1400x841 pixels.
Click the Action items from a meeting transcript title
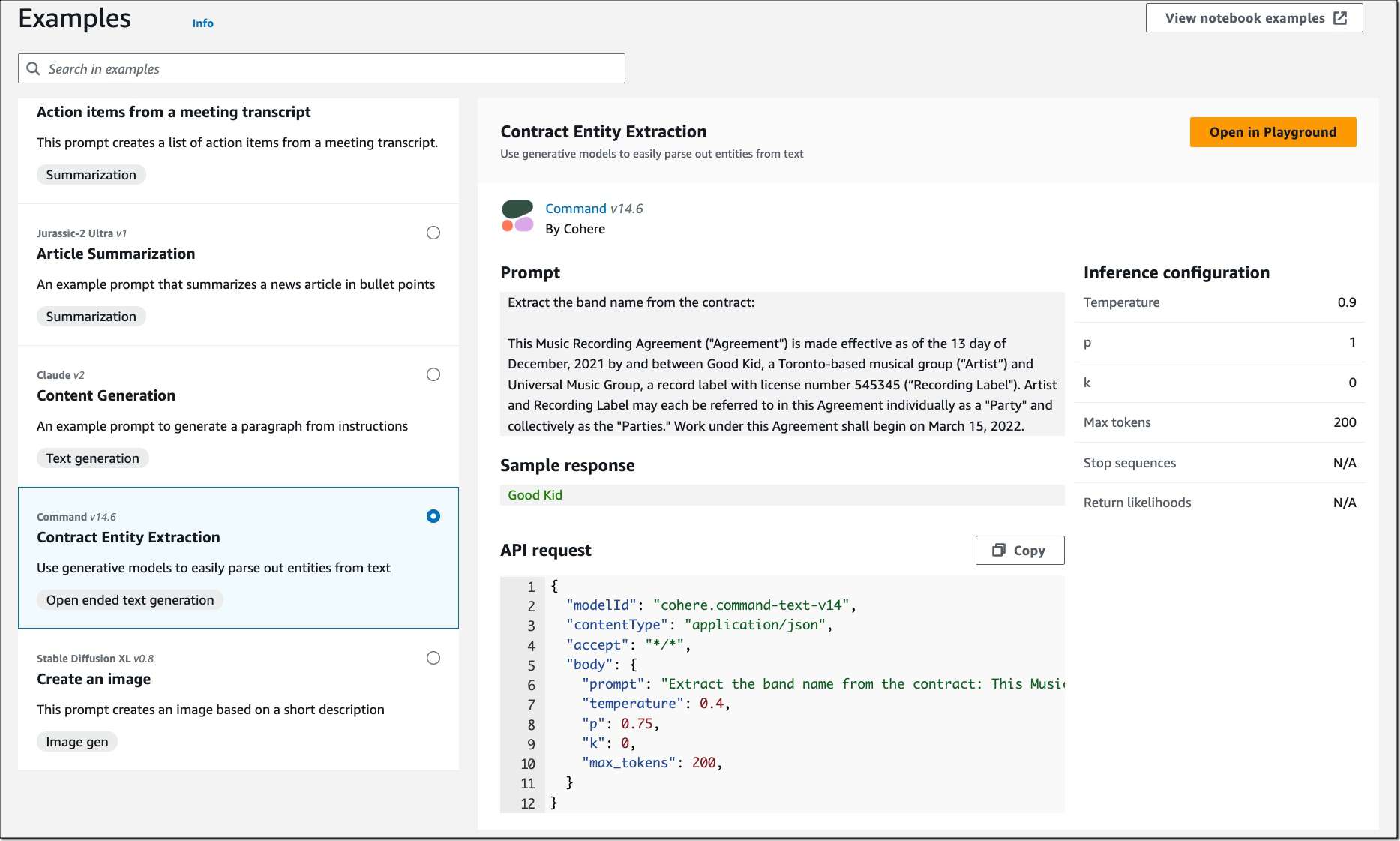click(x=173, y=112)
